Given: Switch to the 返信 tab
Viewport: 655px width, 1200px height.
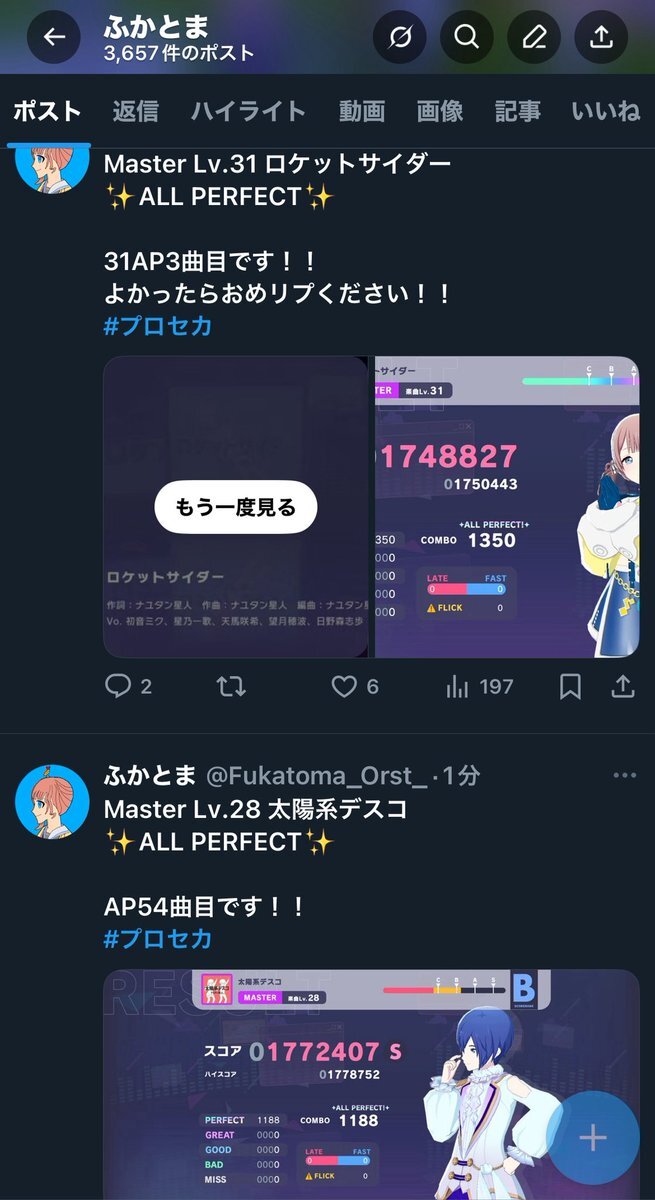Looking at the screenshot, I should [x=135, y=111].
